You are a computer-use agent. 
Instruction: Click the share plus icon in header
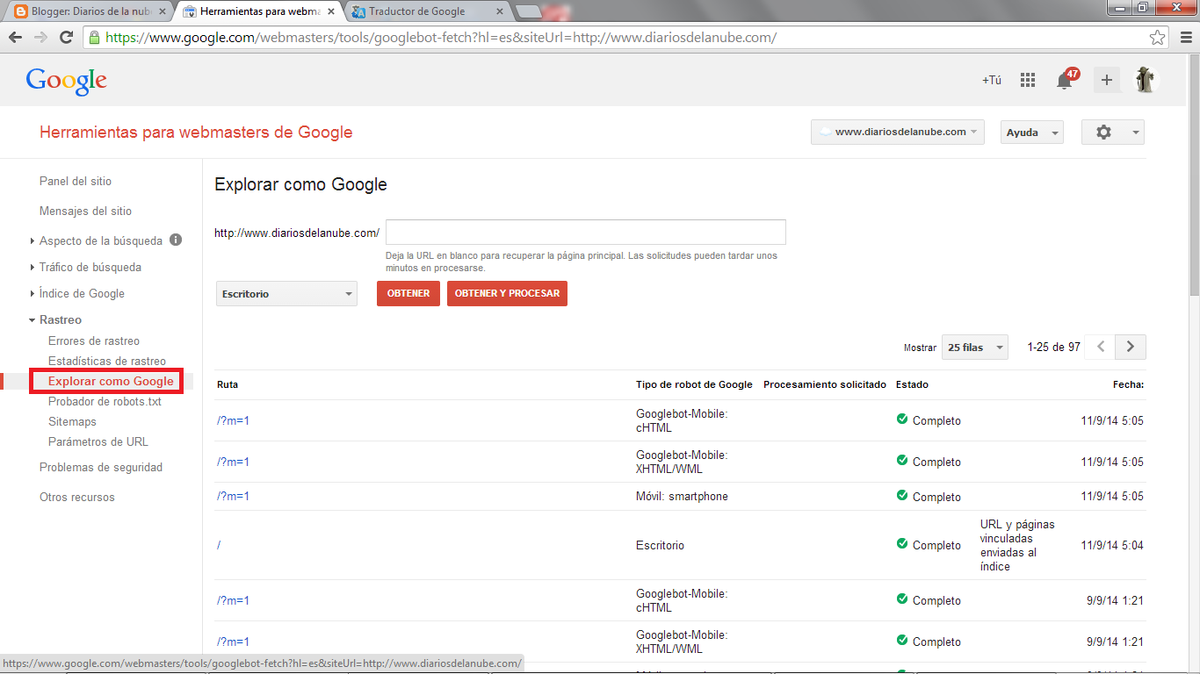[x=1106, y=81]
